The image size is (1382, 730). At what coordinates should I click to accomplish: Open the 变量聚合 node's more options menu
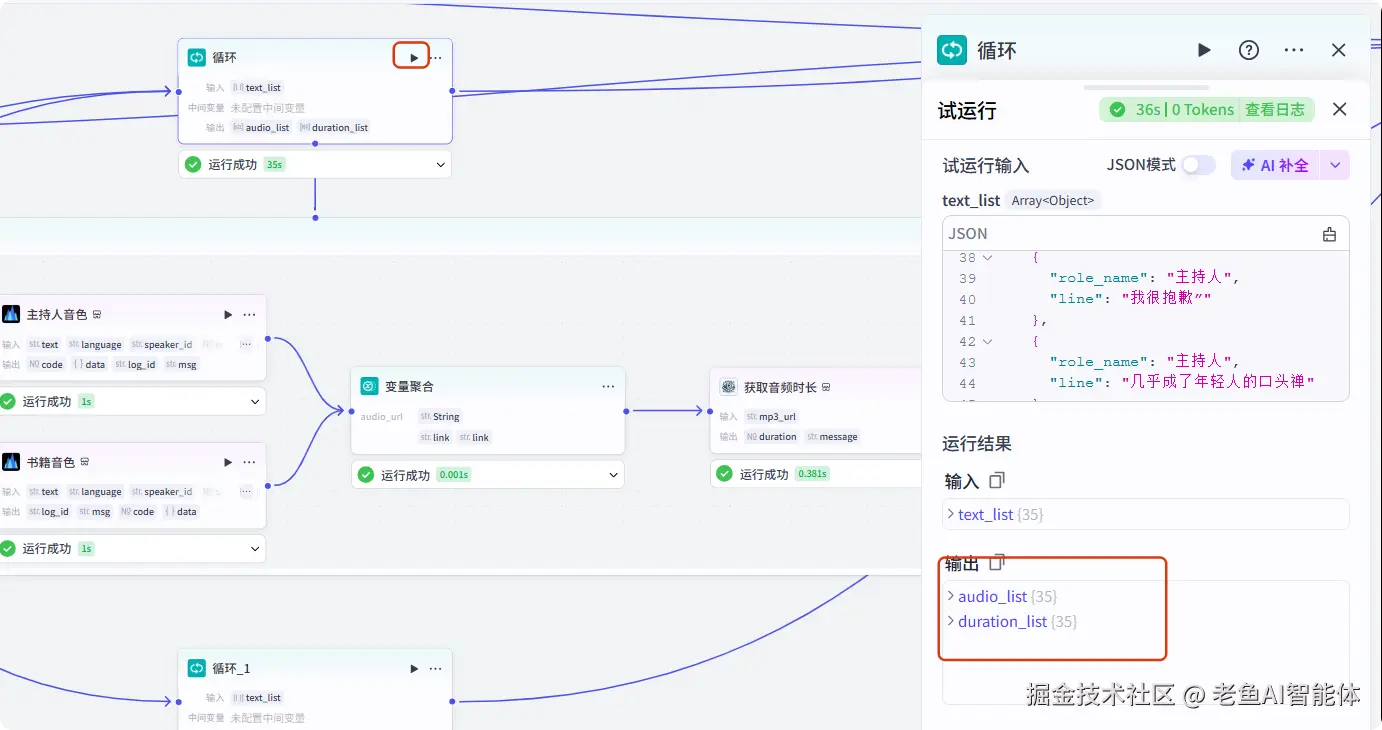click(608, 386)
